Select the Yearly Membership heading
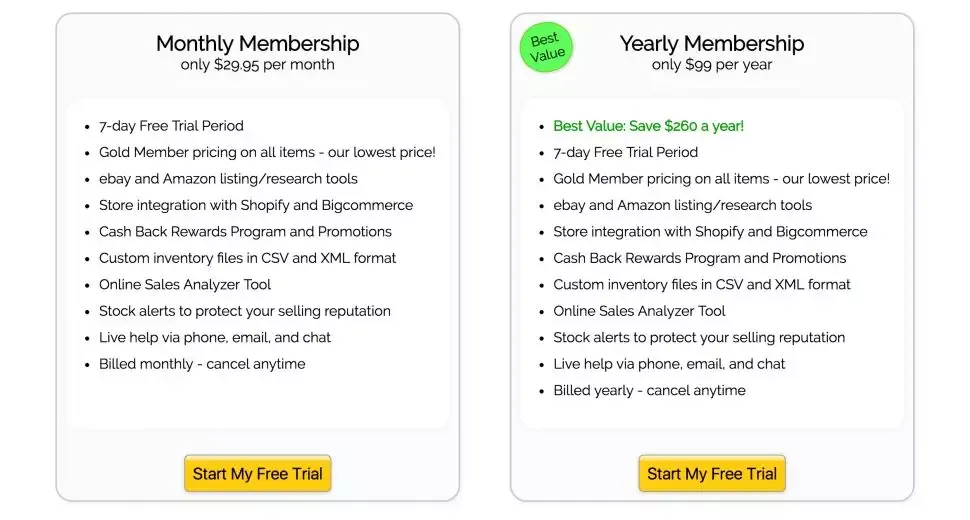The height and width of the screenshot is (520, 970). tap(712, 43)
